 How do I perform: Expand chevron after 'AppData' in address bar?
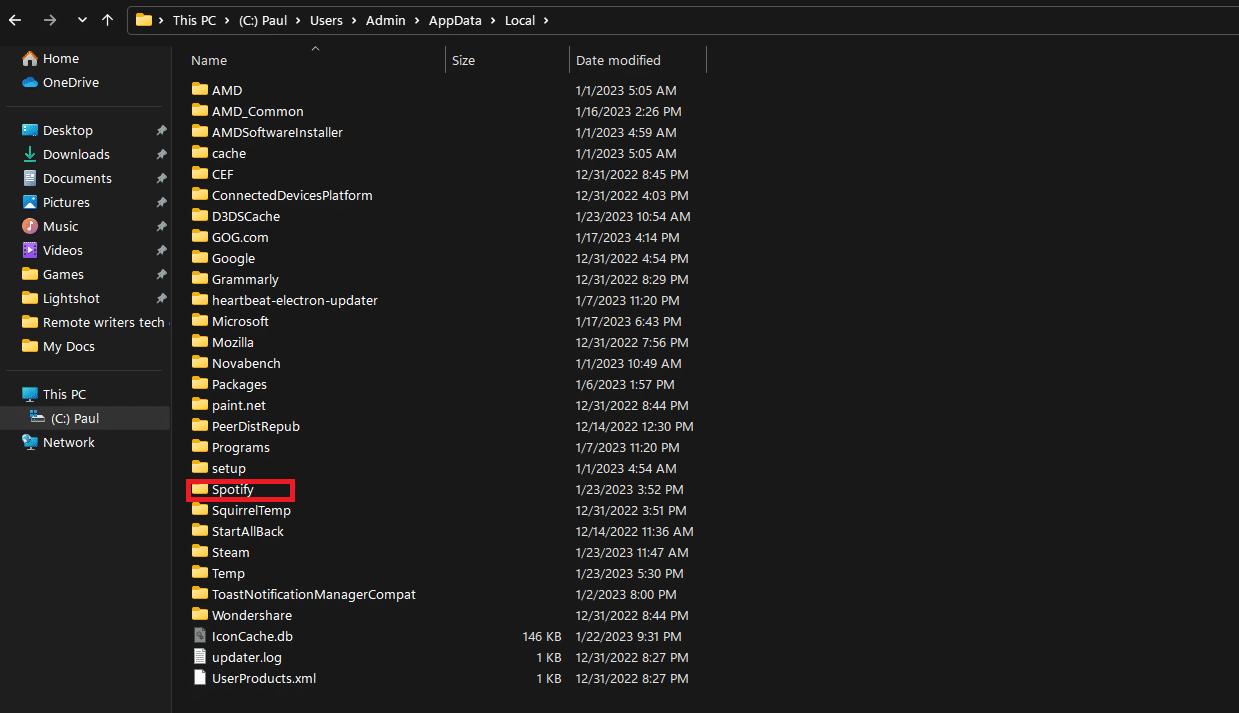coord(493,20)
